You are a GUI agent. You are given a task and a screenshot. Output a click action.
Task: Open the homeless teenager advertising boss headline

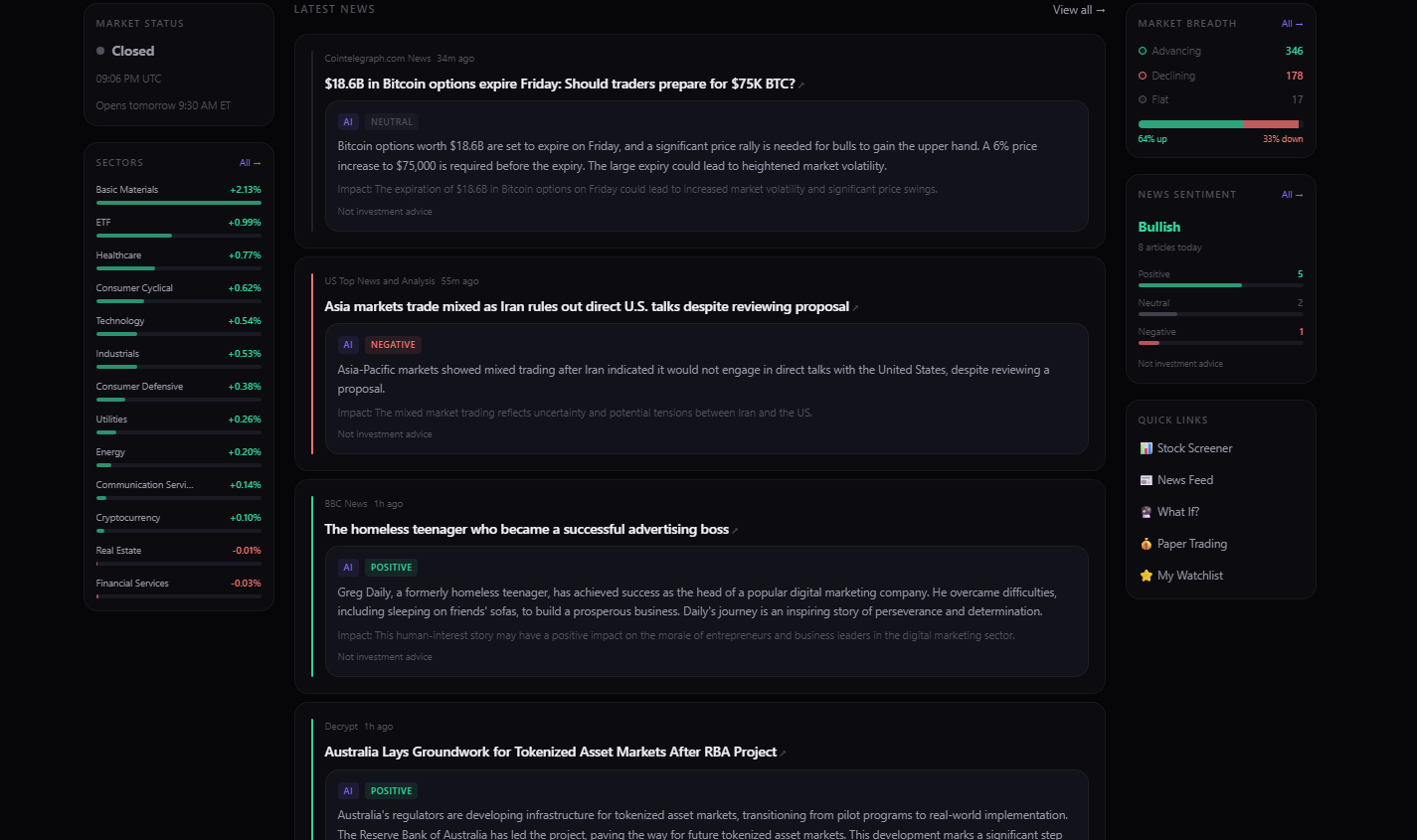pos(526,530)
